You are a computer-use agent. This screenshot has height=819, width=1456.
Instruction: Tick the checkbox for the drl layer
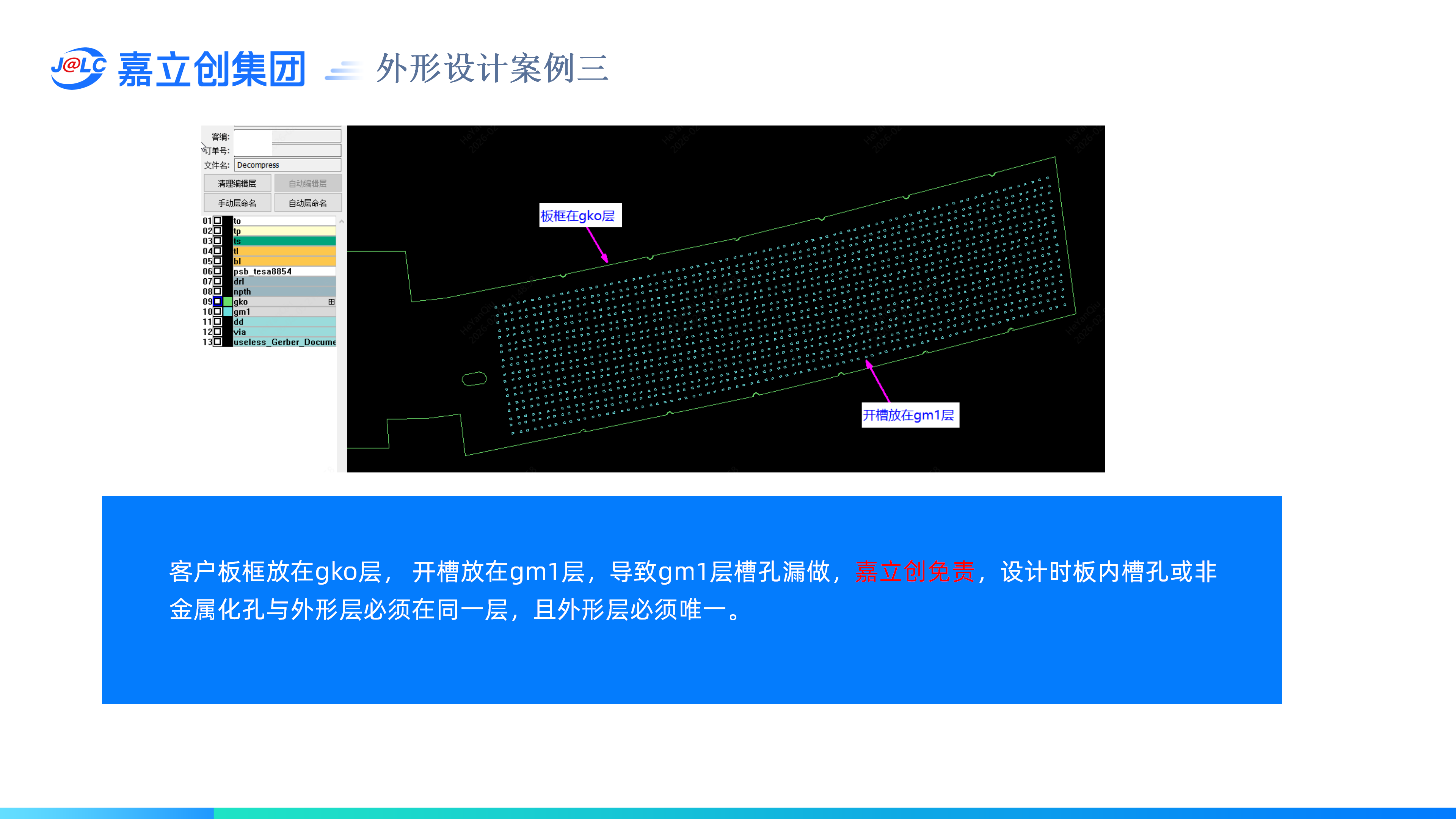pos(218,281)
